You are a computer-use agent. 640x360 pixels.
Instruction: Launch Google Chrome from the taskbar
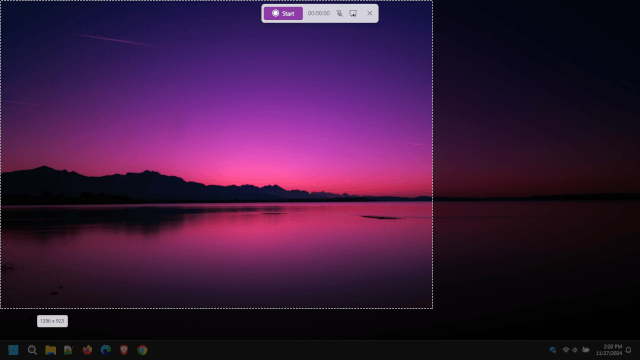[x=142, y=350]
